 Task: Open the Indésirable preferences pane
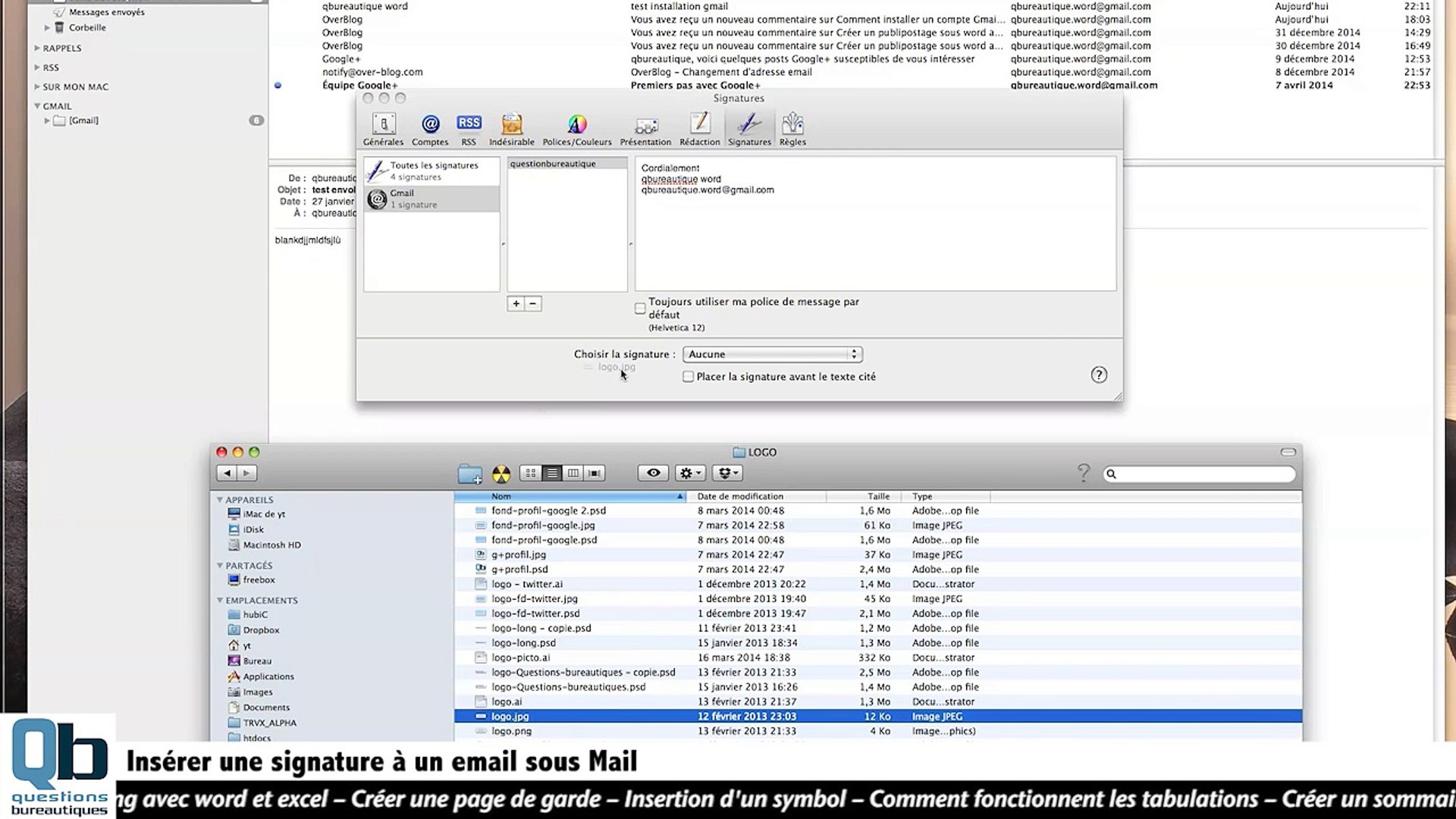[x=512, y=128]
